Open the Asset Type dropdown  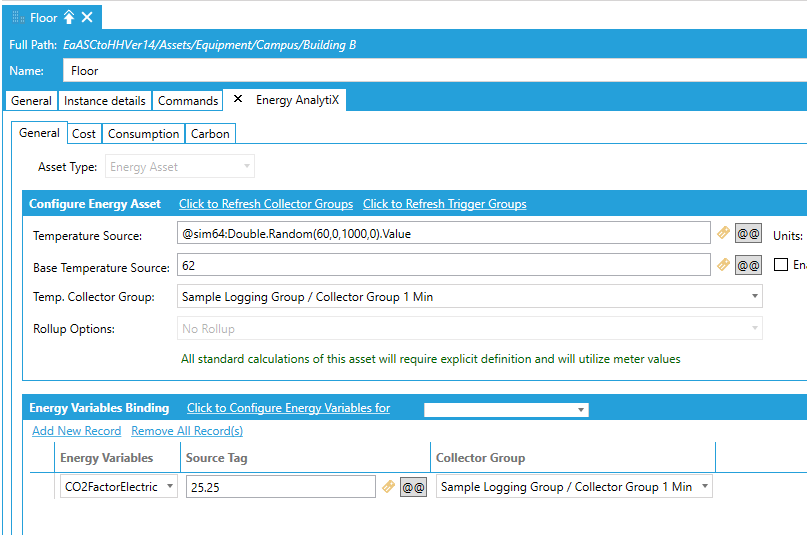[180, 166]
